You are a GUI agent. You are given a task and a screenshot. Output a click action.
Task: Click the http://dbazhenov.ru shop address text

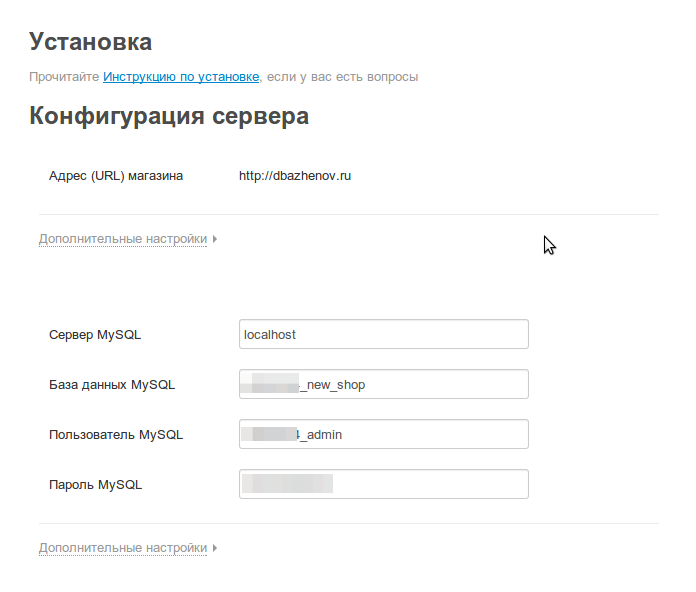click(x=295, y=176)
